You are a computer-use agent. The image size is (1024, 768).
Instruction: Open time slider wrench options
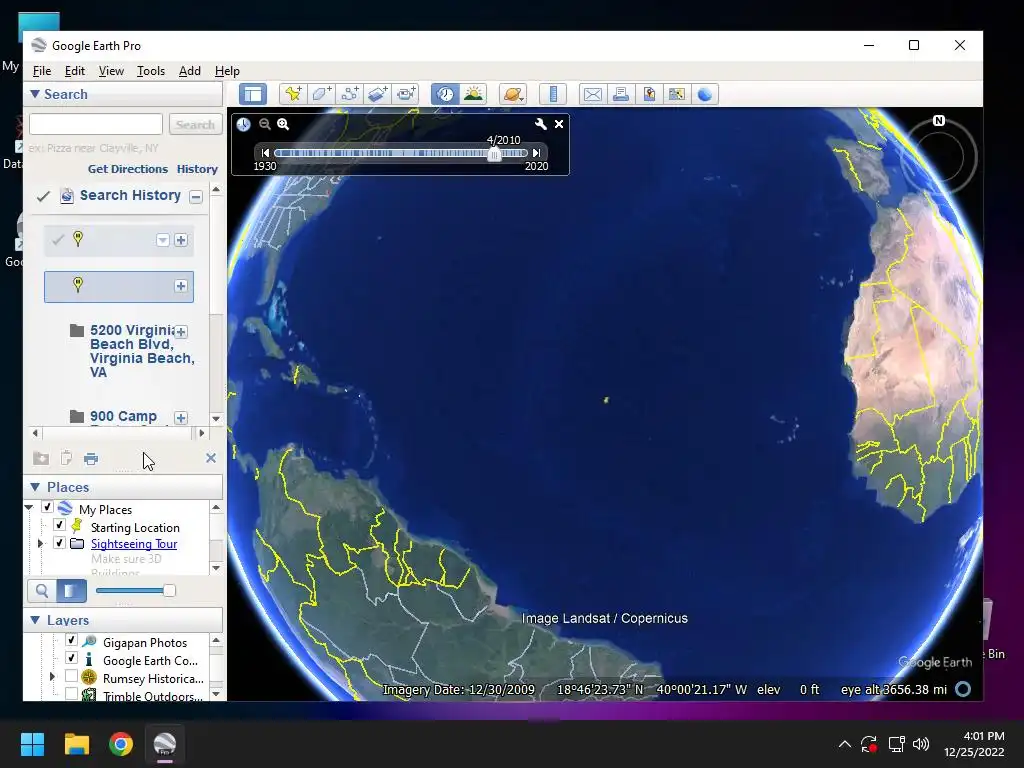click(540, 124)
